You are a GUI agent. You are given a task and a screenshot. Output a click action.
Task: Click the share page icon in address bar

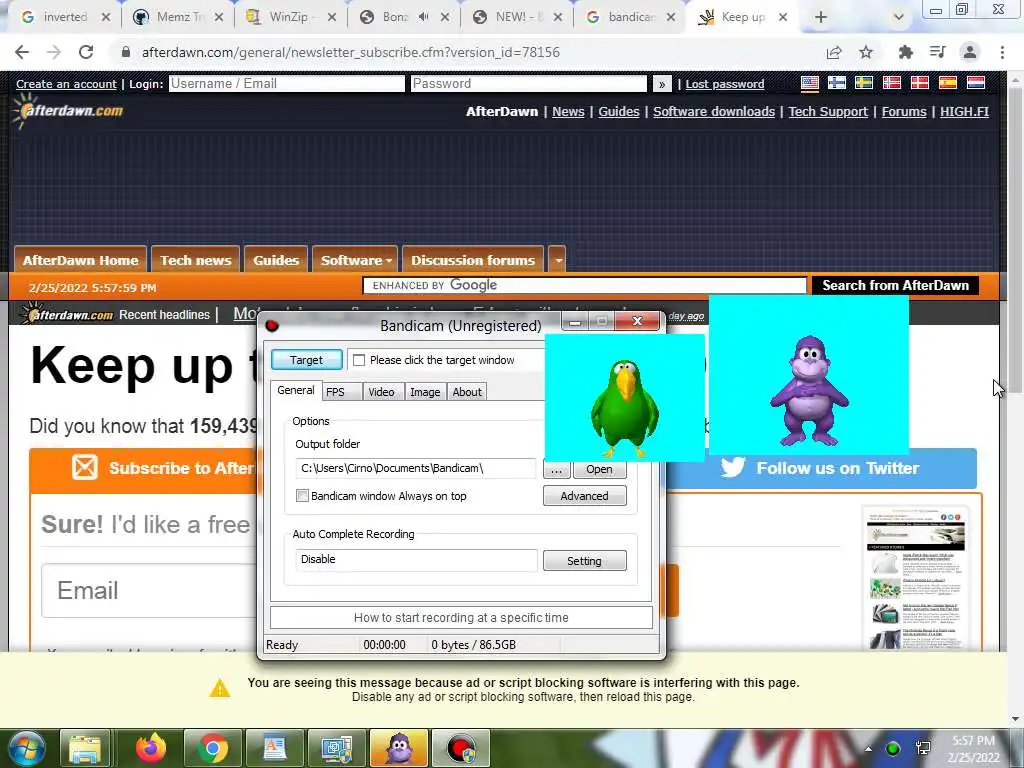point(834,52)
